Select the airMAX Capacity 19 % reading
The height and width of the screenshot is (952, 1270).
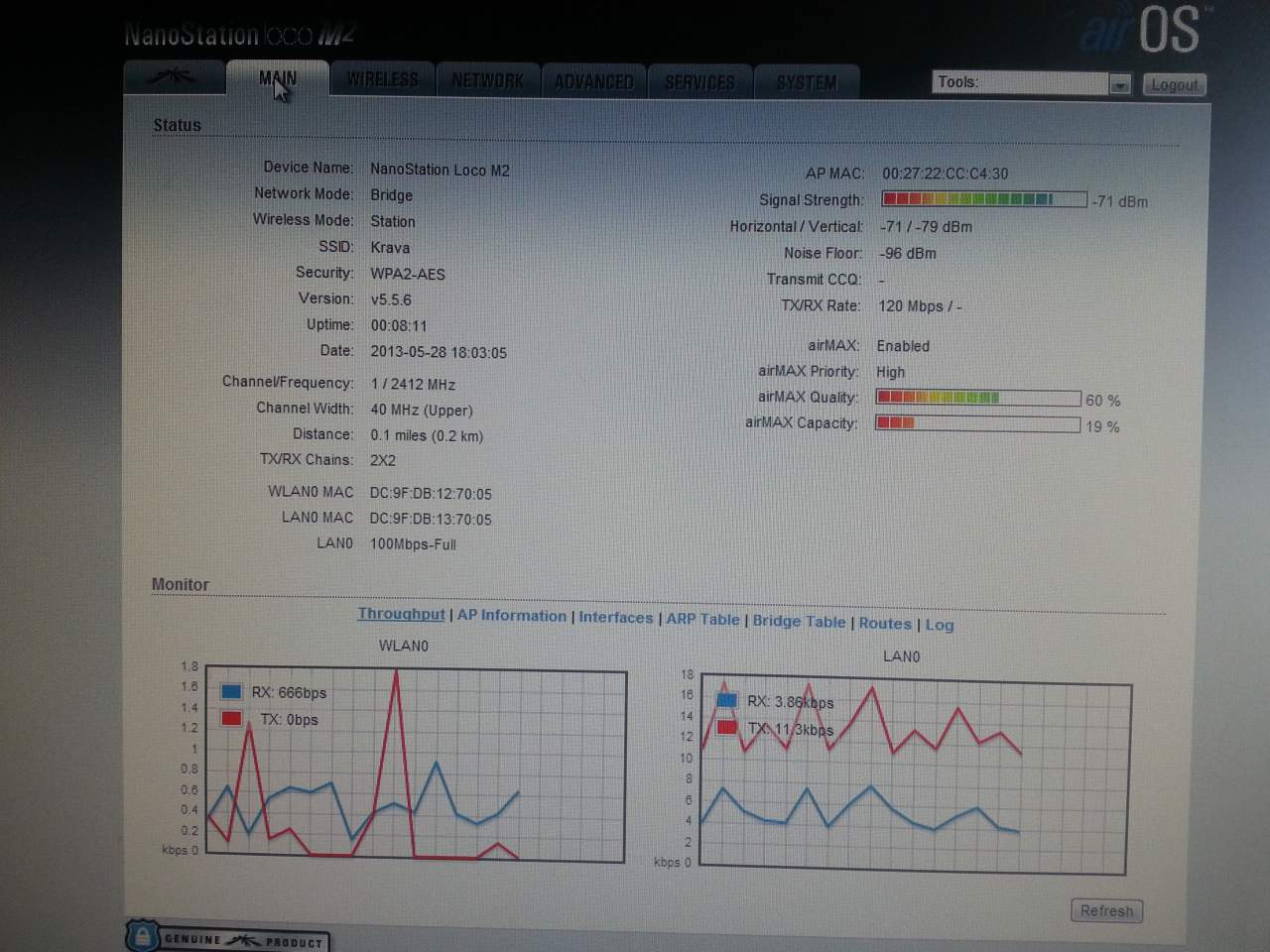pyautogui.click(x=1102, y=427)
